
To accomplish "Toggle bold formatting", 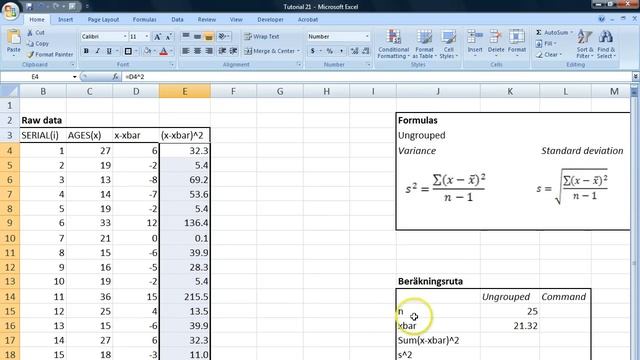I will [x=86, y=51].
